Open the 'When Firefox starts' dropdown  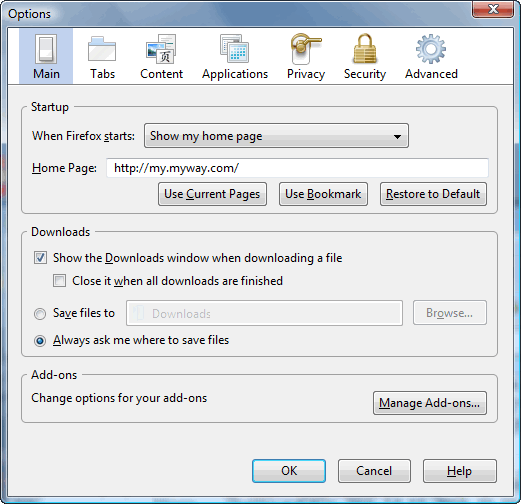(x=276, y=136)
